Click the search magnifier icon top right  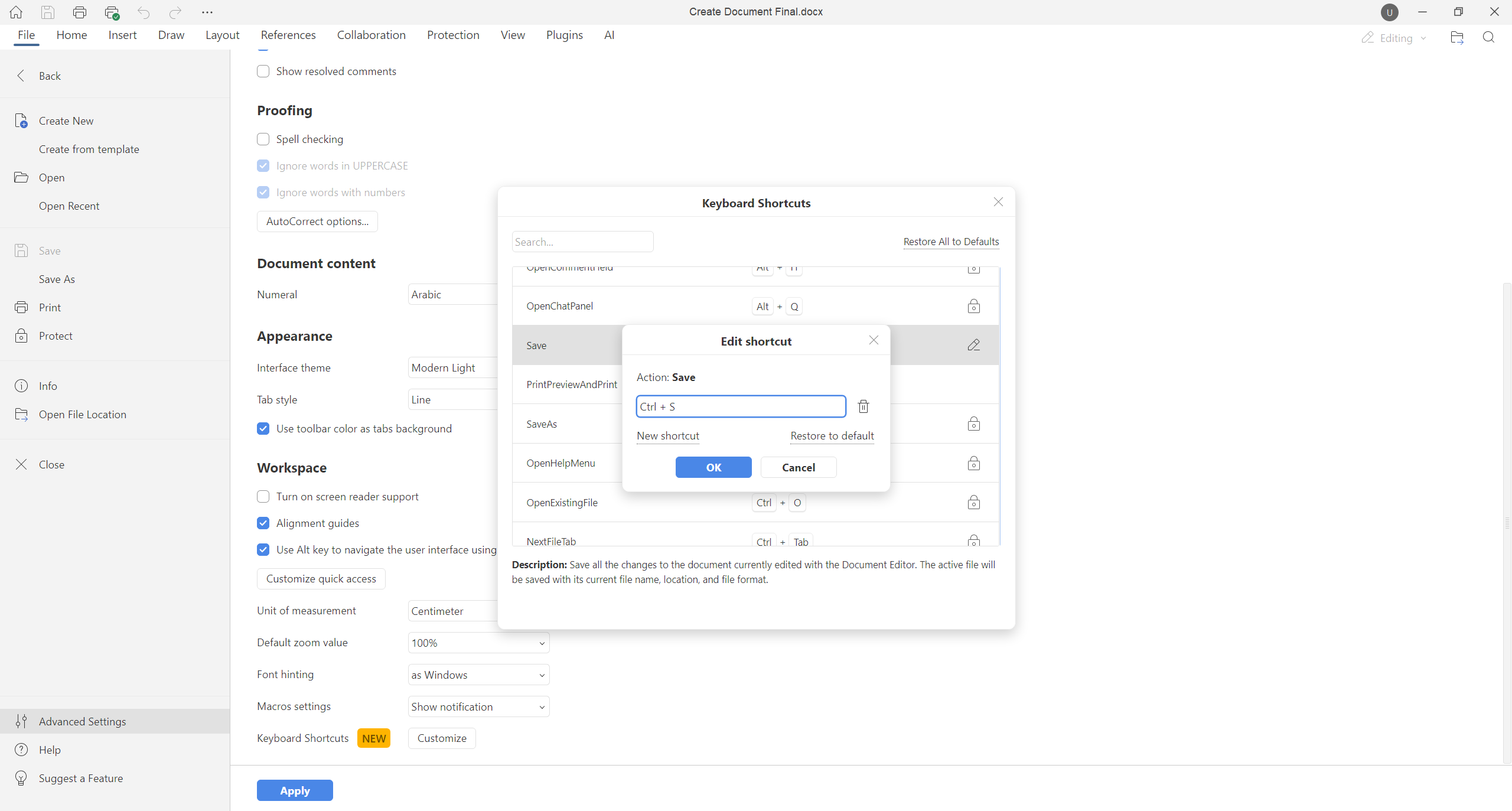point(1488,38)
